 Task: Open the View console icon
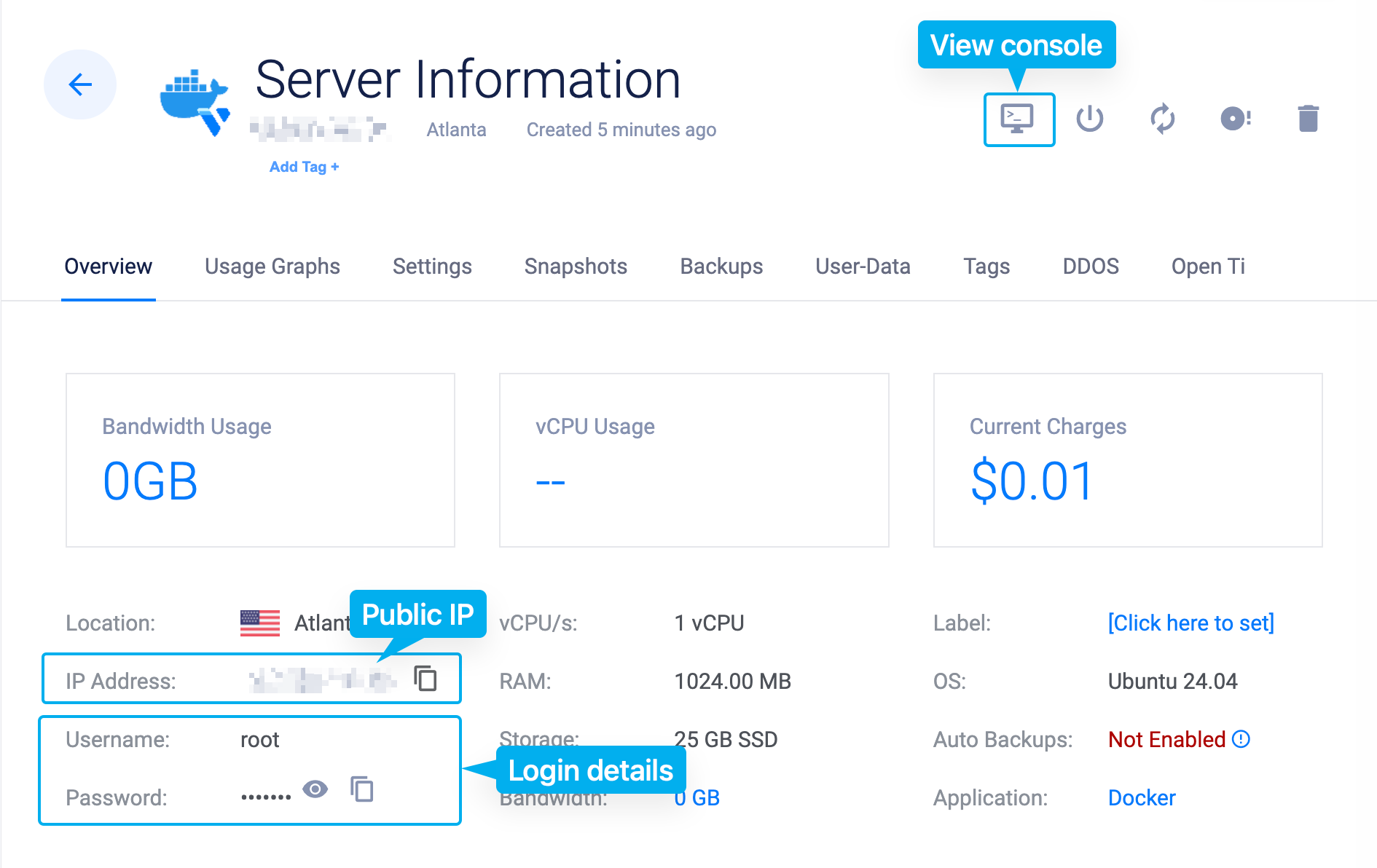[x=1018, y=119]
